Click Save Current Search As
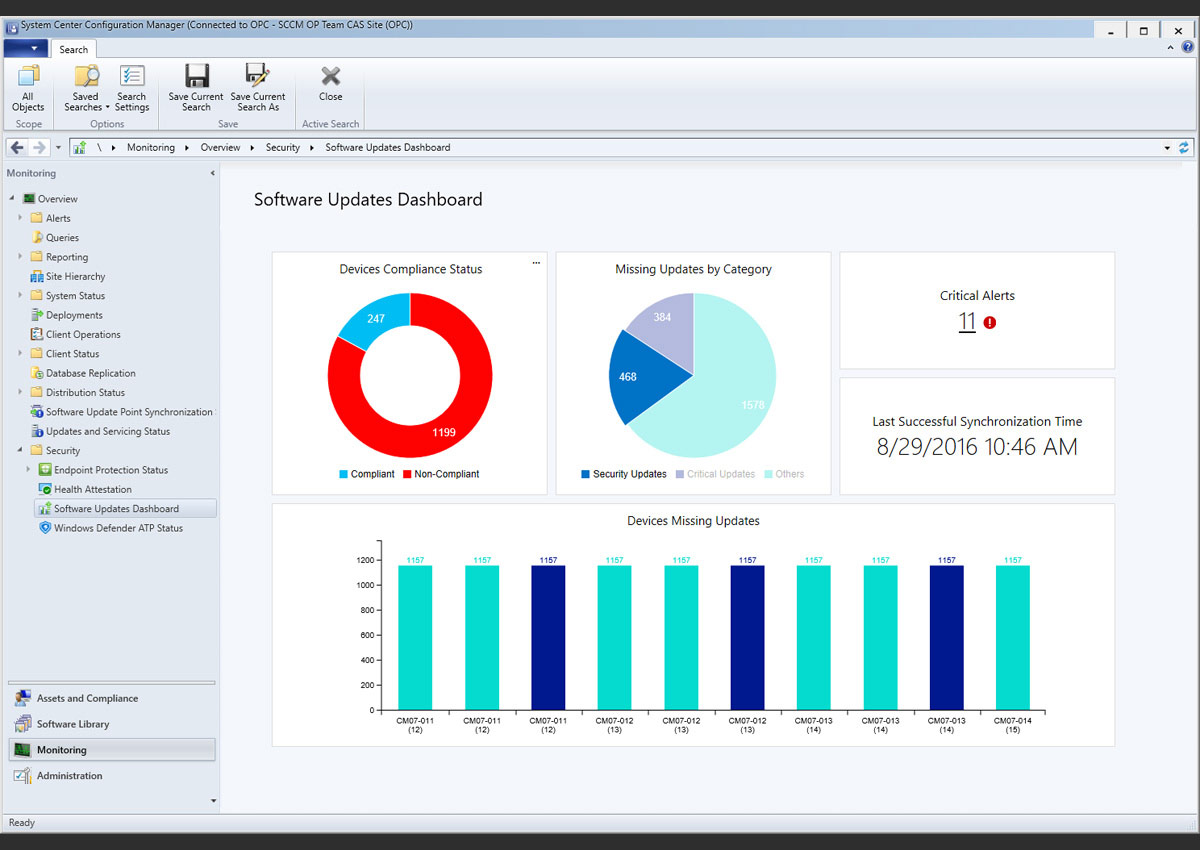 258,88
